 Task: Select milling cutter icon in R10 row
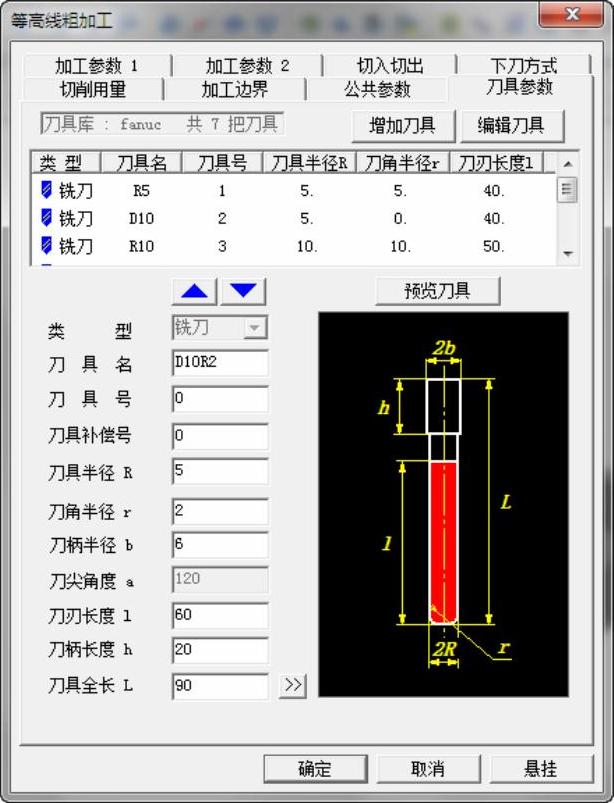click(46, 245)
